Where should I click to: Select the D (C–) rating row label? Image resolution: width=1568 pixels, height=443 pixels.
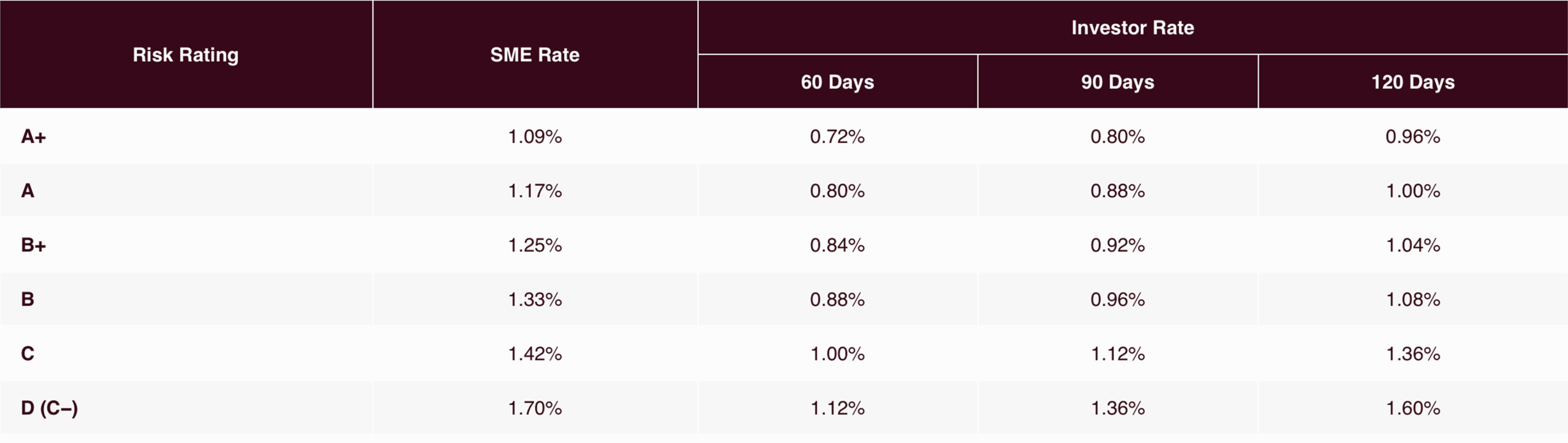50,408
